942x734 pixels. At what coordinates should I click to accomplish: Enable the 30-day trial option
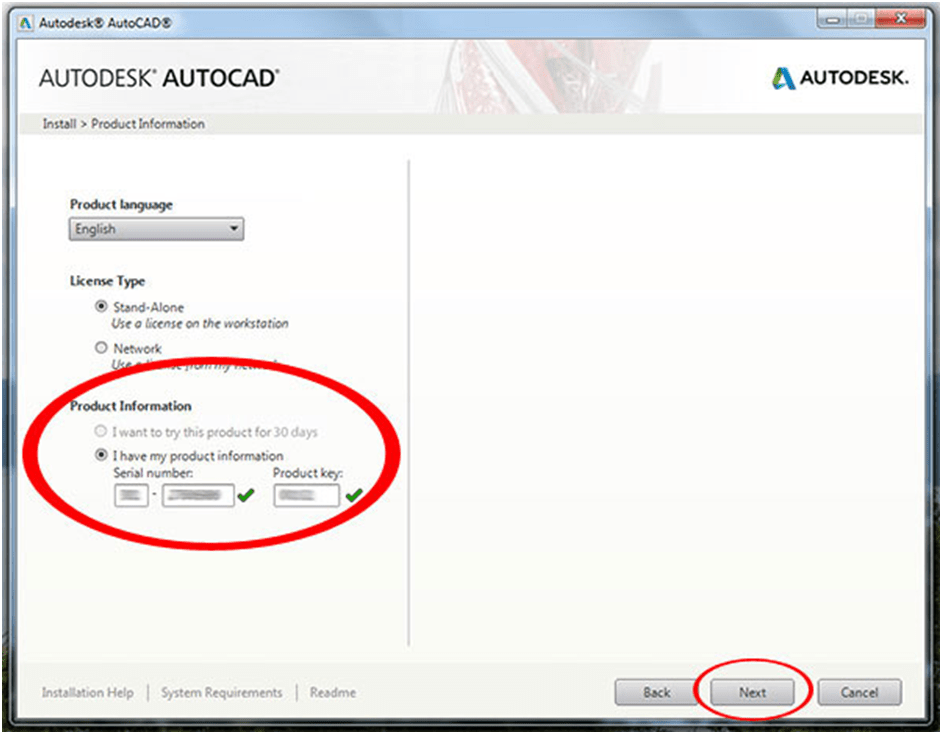pos(101,431)
